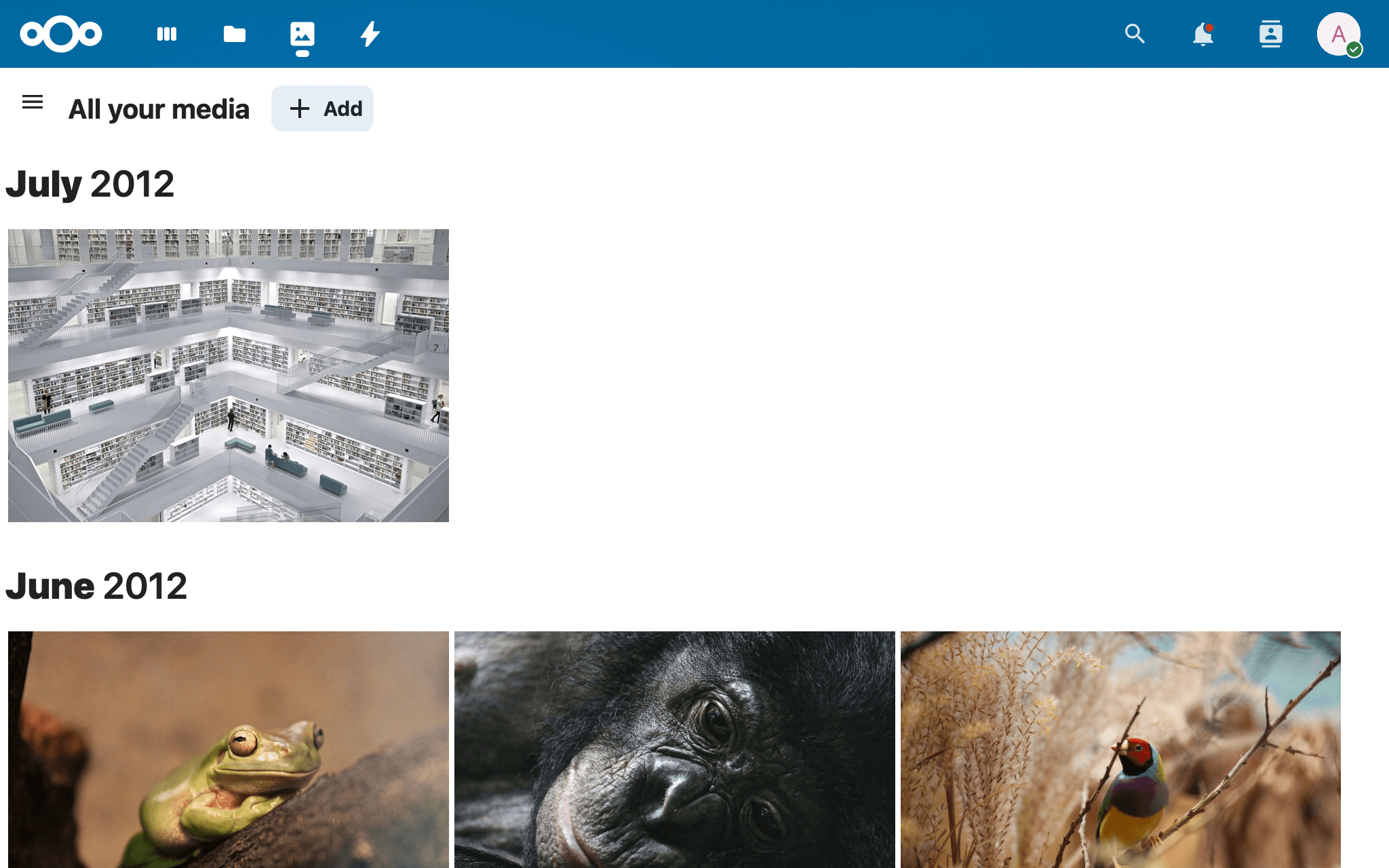The image size is (1389, 868).
Task: Click the All your media title
Action: pos(159,109)
